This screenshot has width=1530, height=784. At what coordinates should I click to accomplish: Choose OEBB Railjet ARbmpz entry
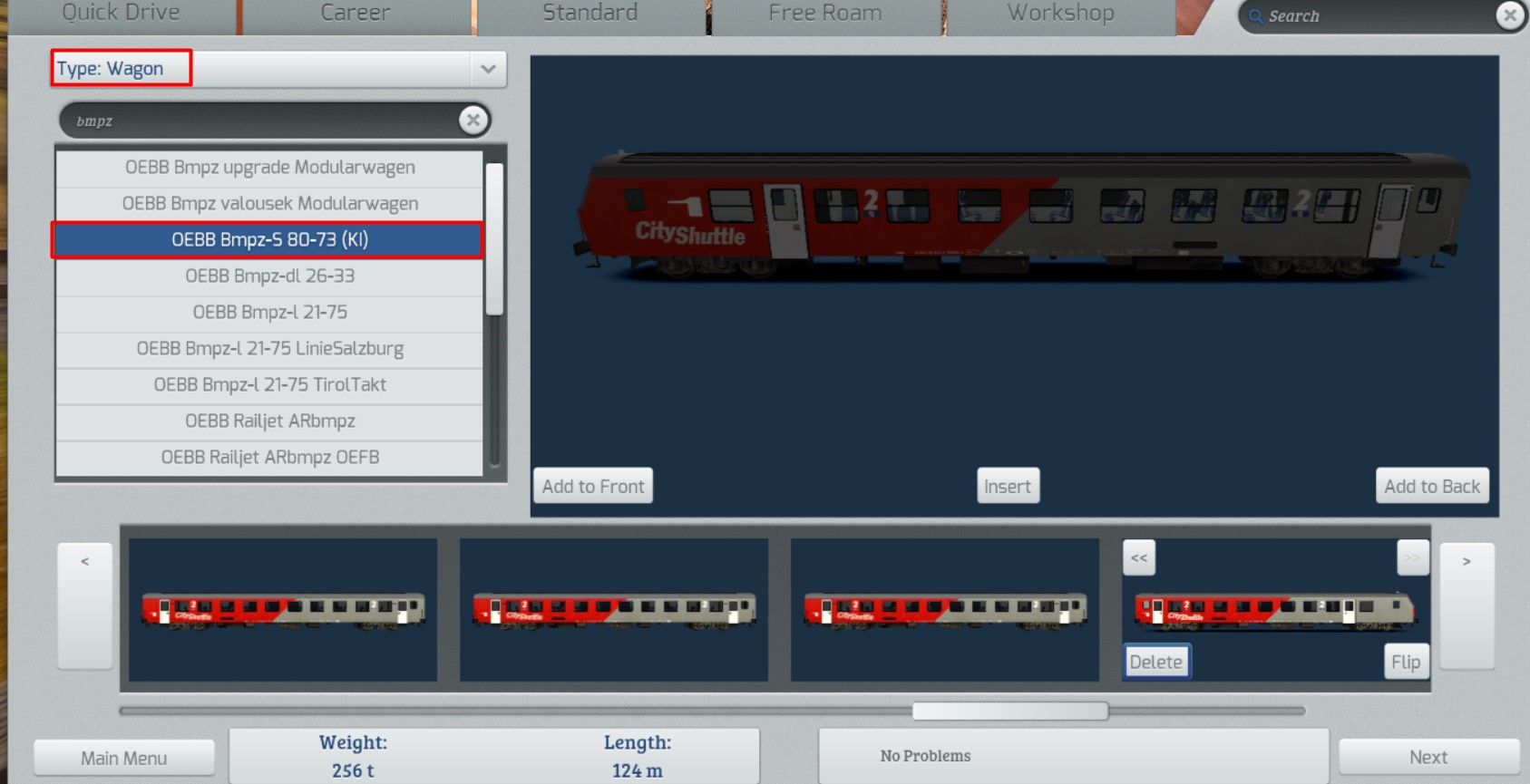(x=269, y=421)
